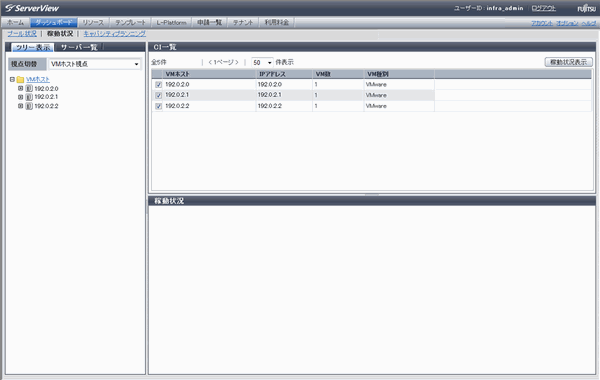Click the 稼動状況表示 button
Viewport: 600px width, 380px height.
pos(568,62)
